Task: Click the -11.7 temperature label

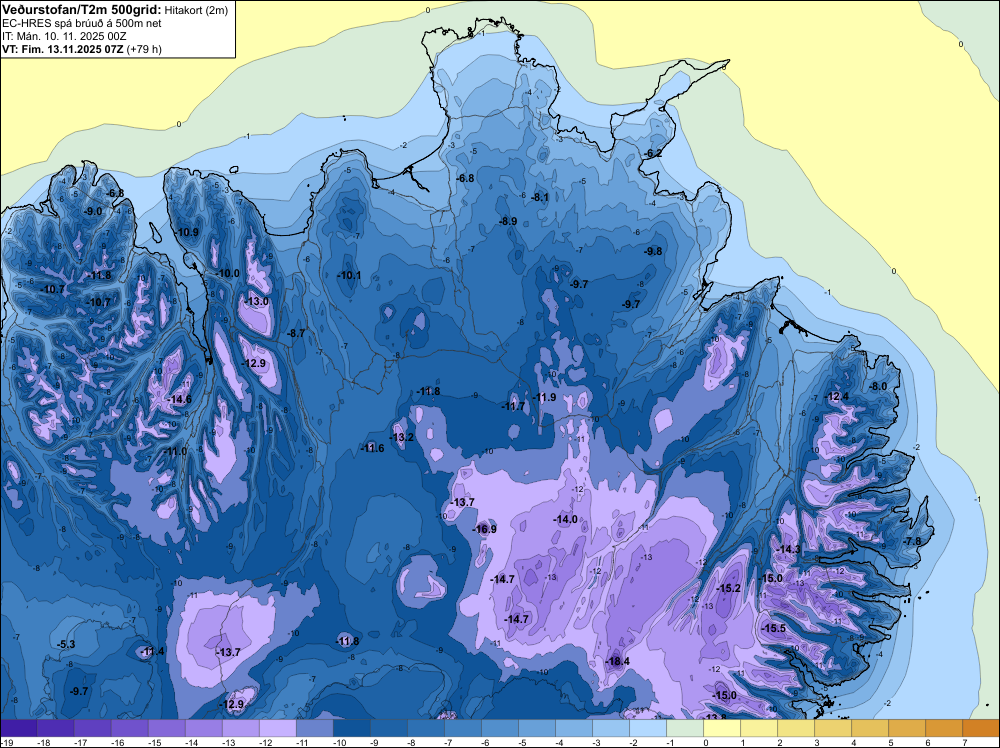Action: click(x=513, y=406)
